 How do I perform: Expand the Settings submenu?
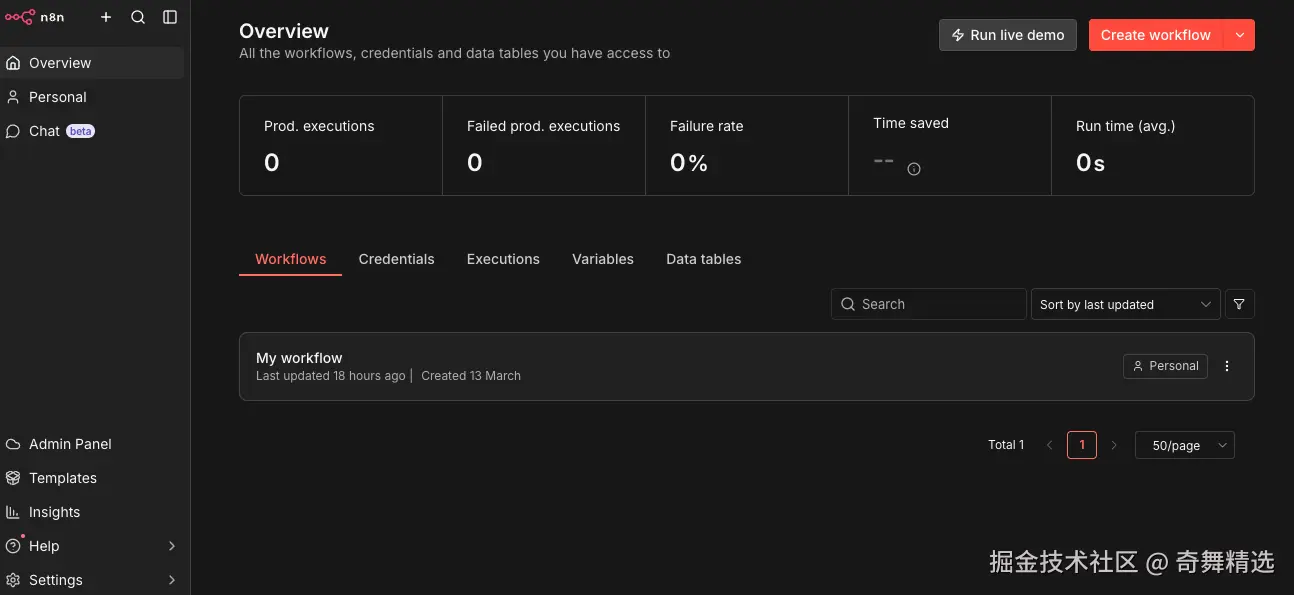click(x=171, y=580)
